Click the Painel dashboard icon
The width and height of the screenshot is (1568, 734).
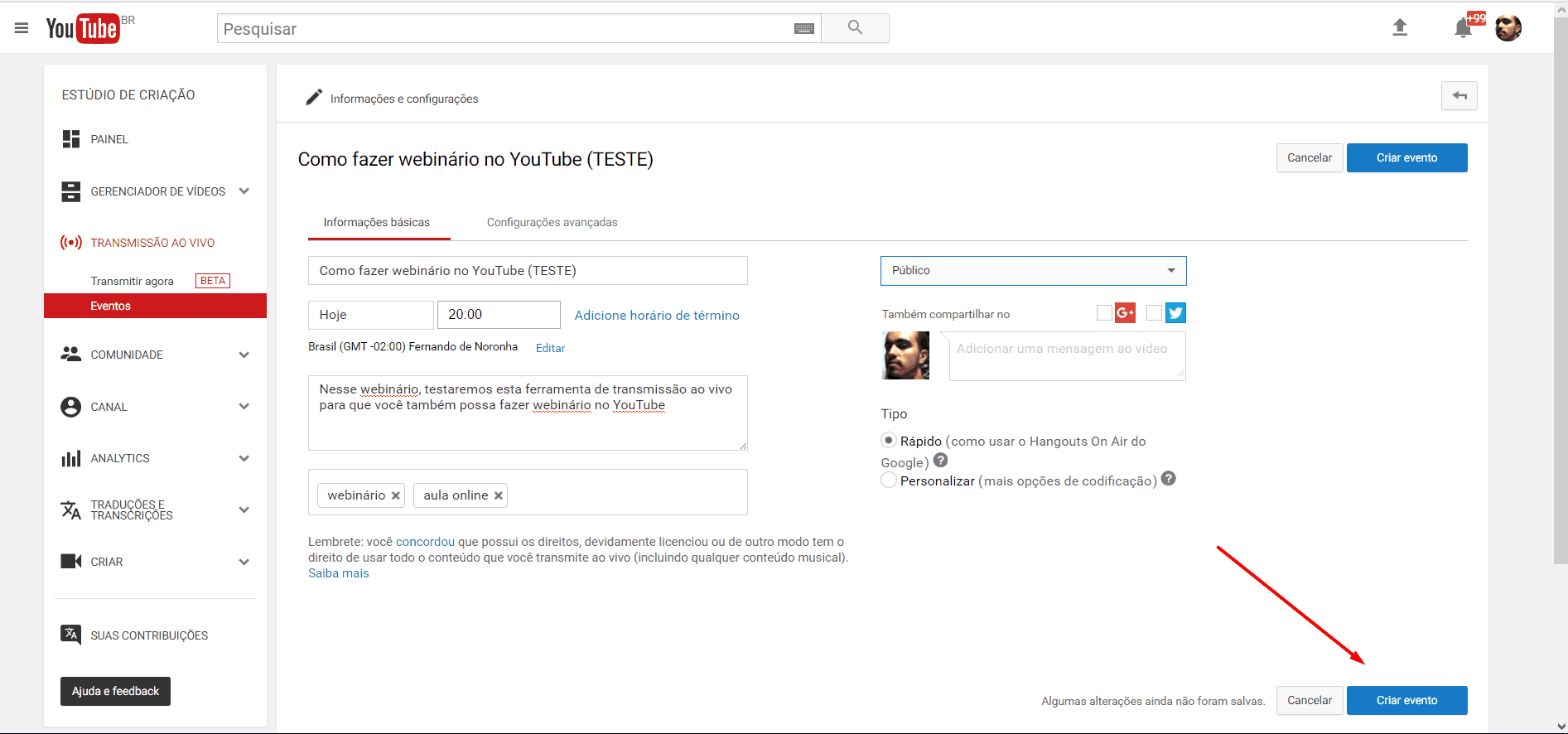point(71,139)
